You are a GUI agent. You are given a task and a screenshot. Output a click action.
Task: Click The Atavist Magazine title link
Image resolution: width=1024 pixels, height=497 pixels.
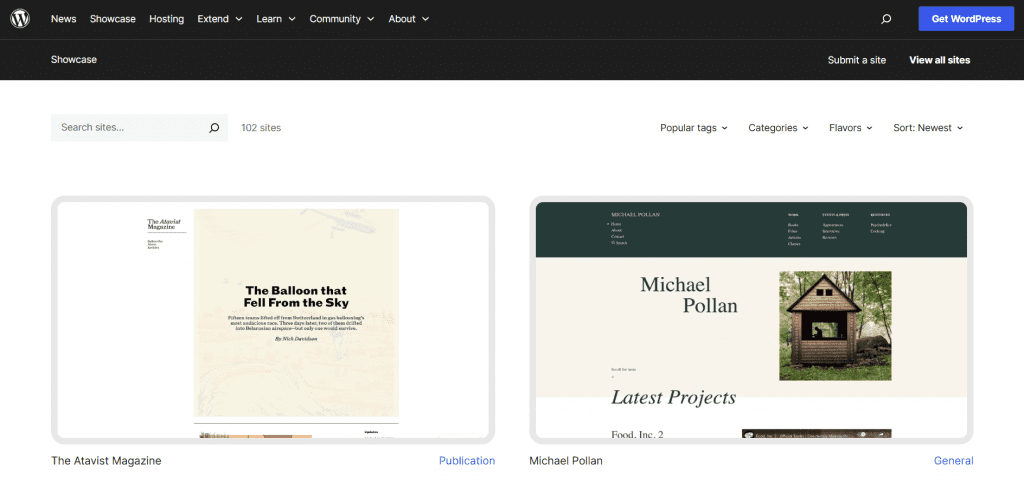(106, 460)
